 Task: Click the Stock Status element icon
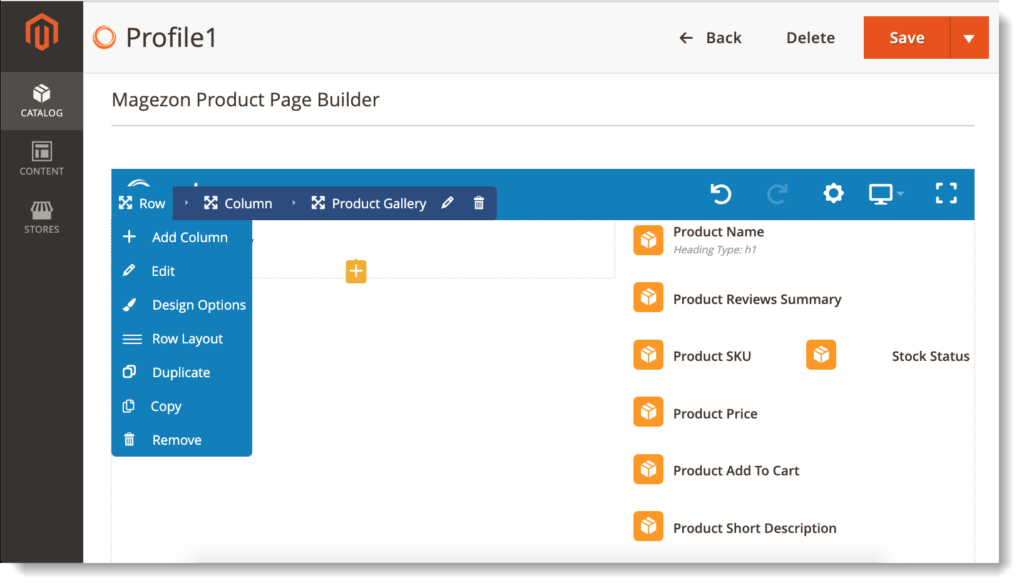[x=821, y=355]
